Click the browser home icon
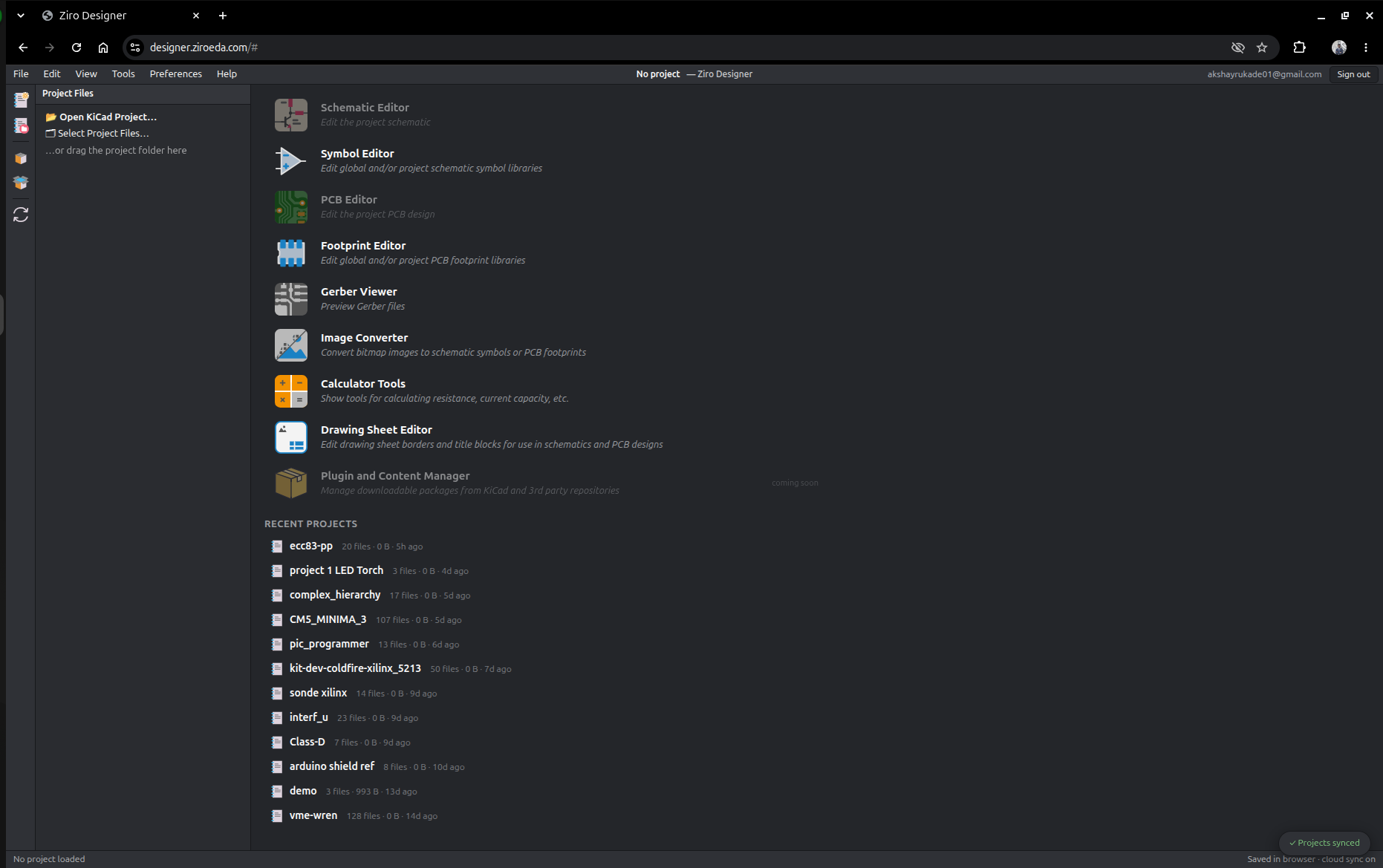The height and width of the screenshot is (868, 1383). 103,48
